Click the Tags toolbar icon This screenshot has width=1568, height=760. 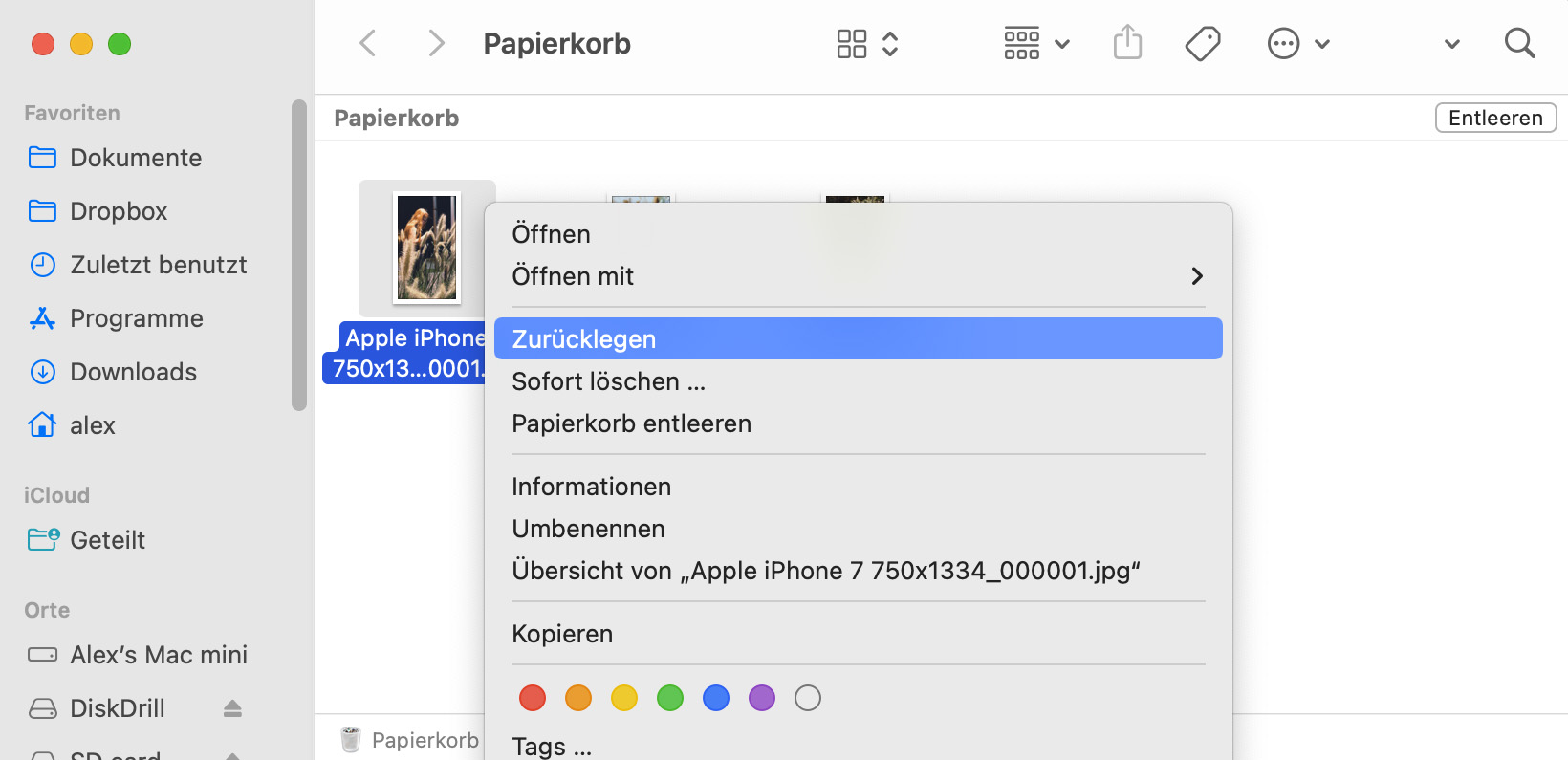(1202, 43)
